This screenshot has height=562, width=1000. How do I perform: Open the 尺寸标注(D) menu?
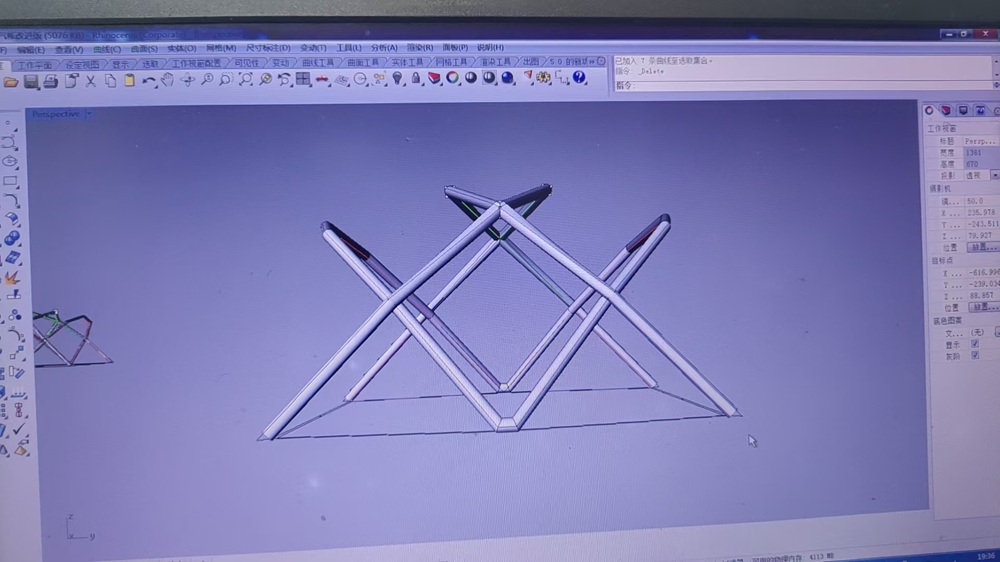click(268, 48)
